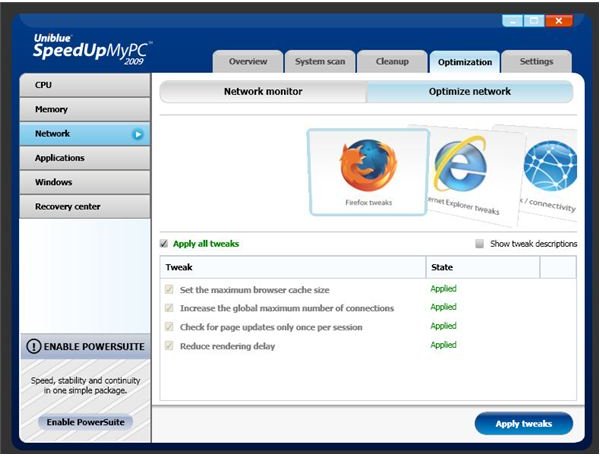Screen dimensions: 600x457
Task: Select the Optimize network view
Action: point(470,91)
